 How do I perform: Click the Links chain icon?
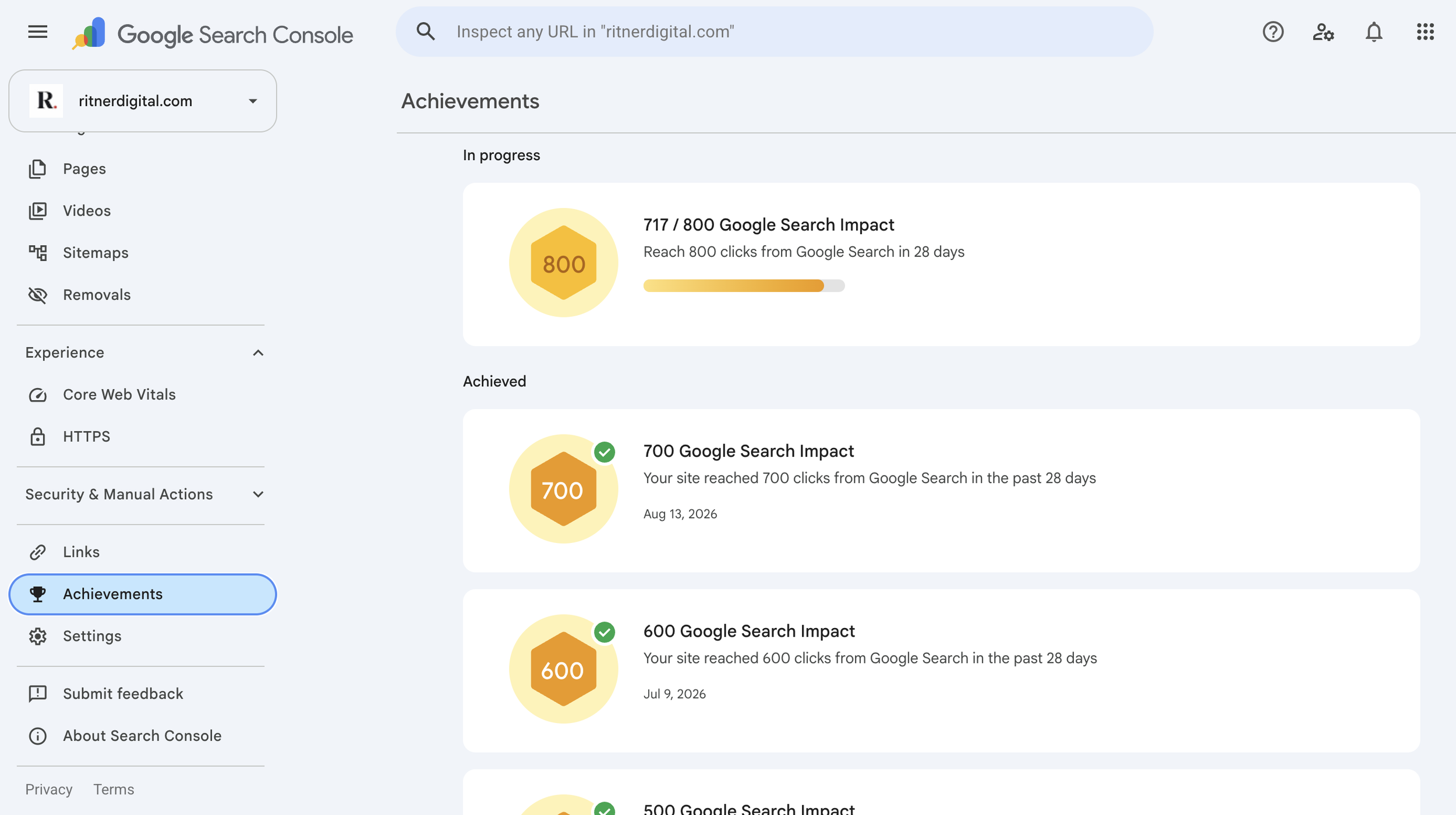[38, 552]
